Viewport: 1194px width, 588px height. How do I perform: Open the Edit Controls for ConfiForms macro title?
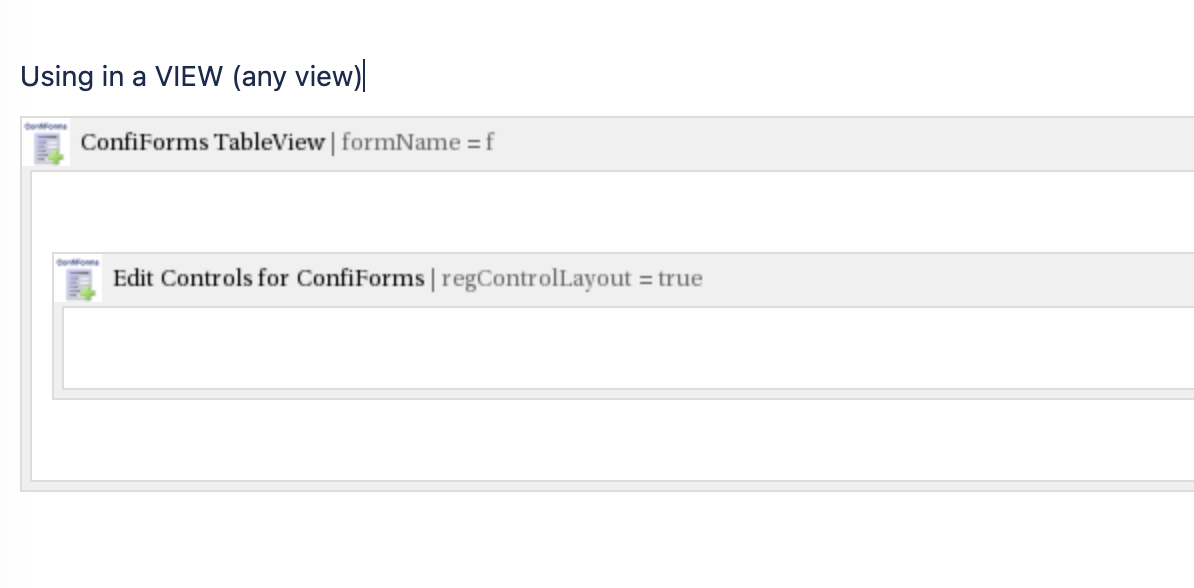(269, 278)
